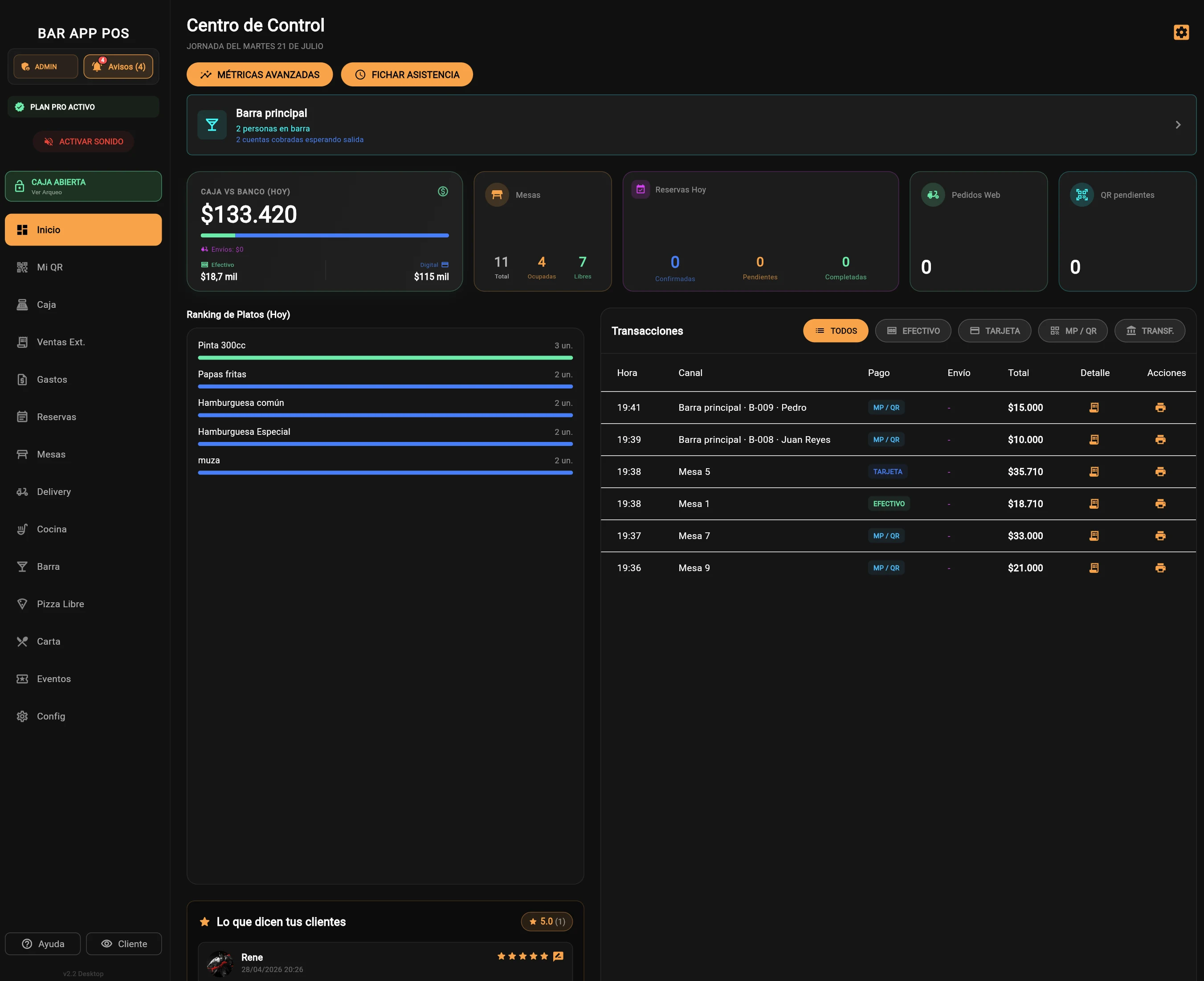The height and width of the screenshot is (981, 1204).
Task: Filter transactions by Efectivo
Action: 913,331
